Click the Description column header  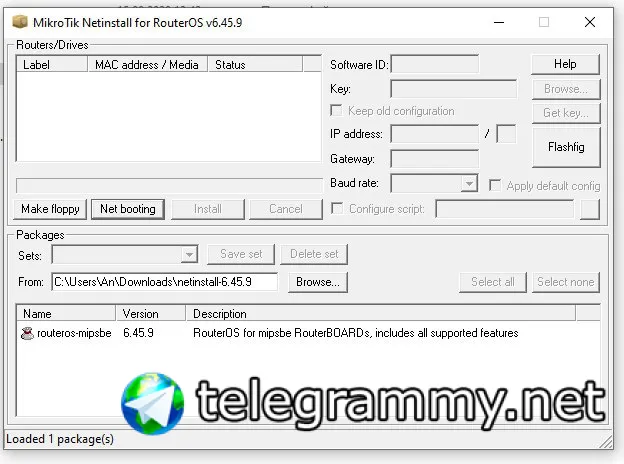coord(380,314)
